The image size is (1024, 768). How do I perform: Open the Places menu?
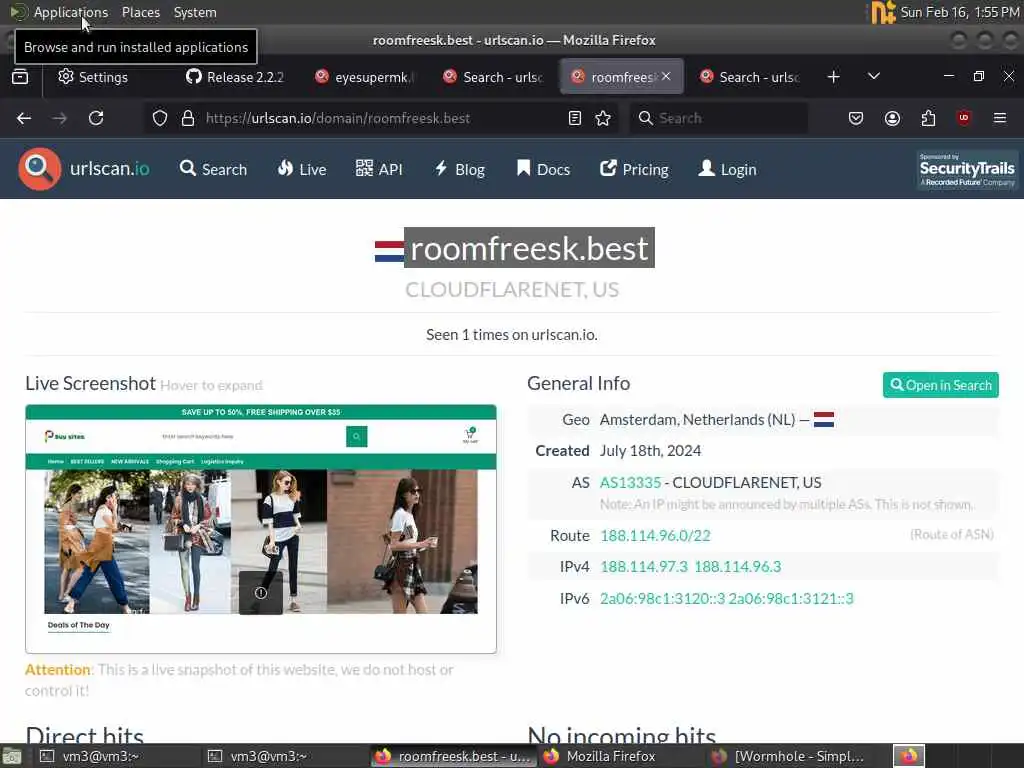click(140, 12)
